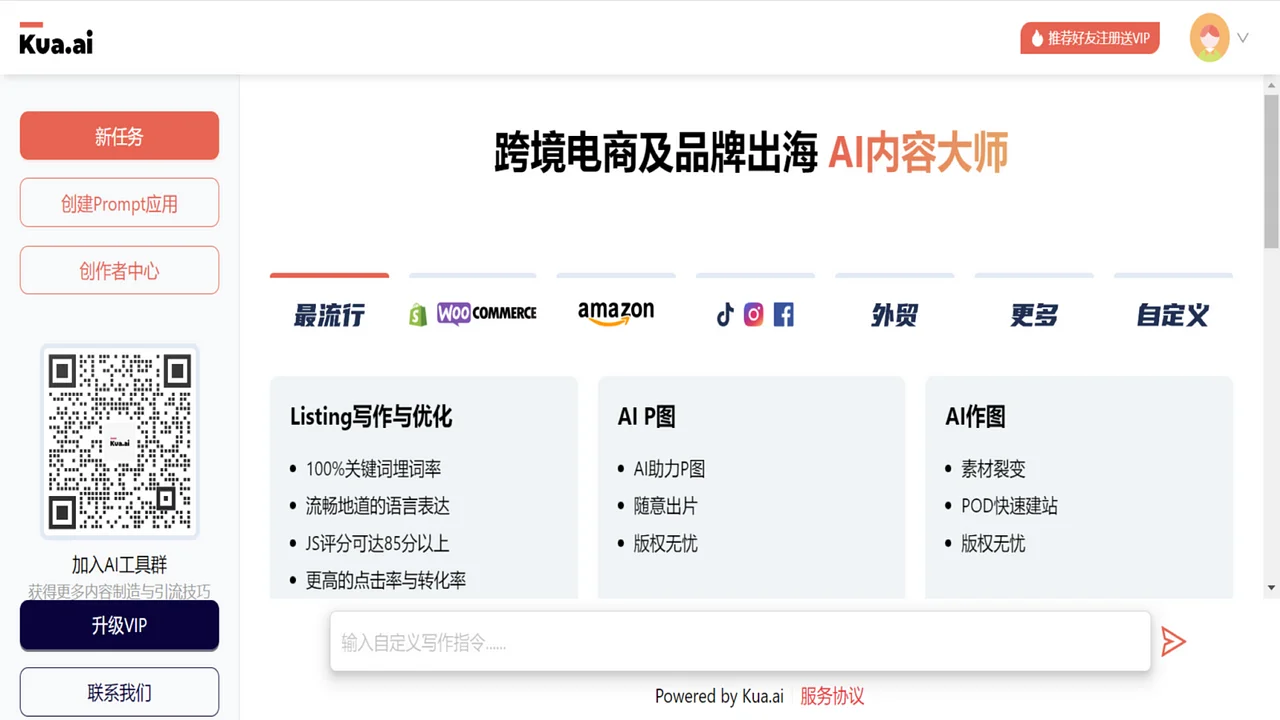Image resolution: width=1280 pixels, height=720 pixels.
Task: Select the 更多 tab
Action: pyautogui.click(x=1033, y=314)
